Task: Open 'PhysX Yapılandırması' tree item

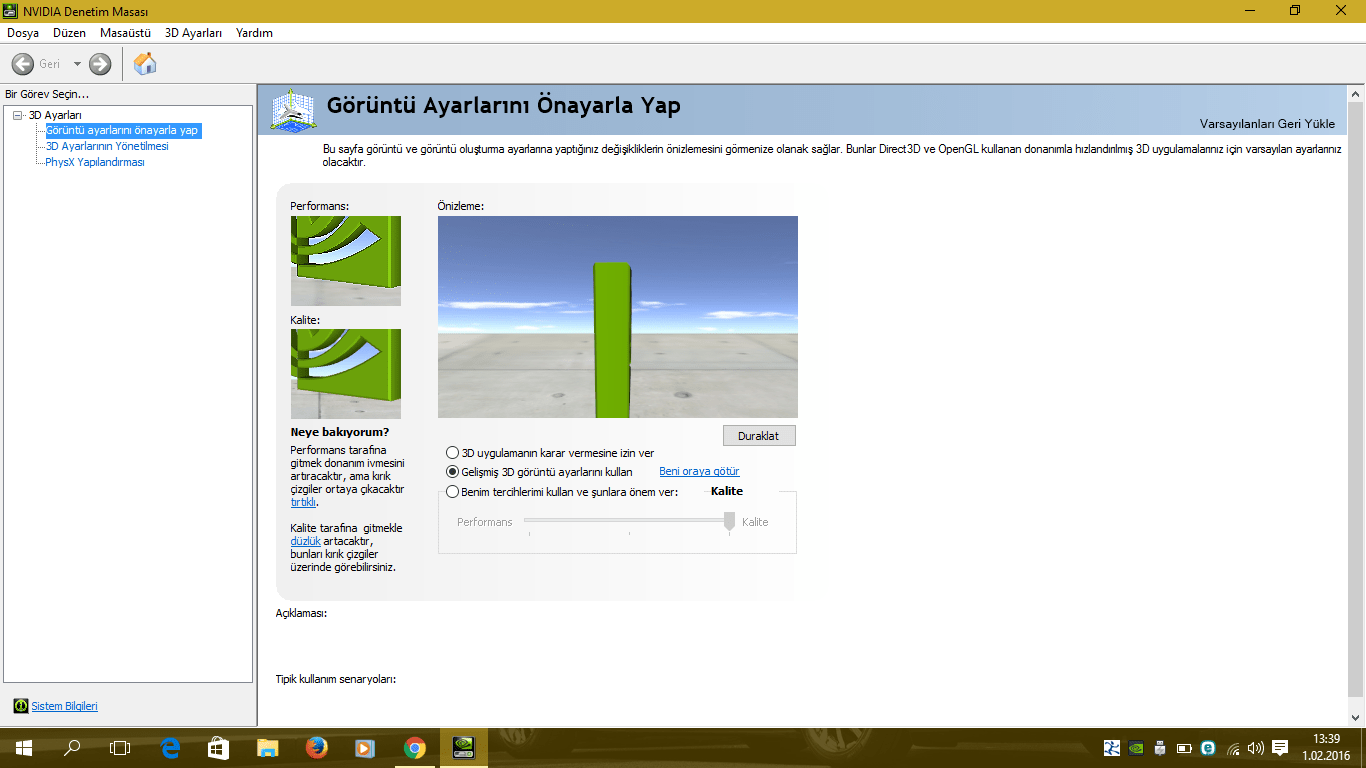Action: pos(95,162)
